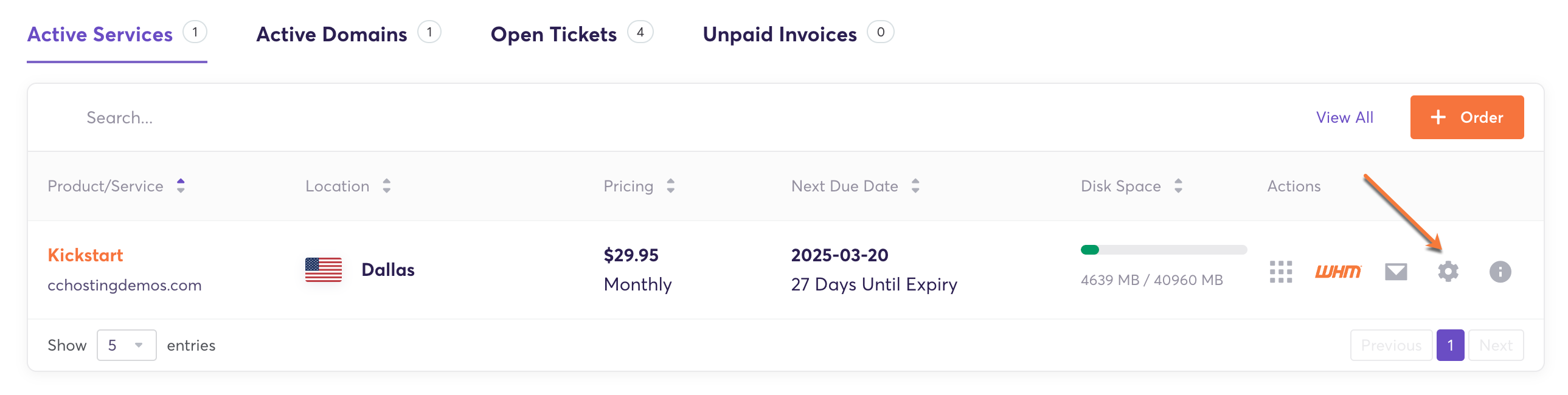Click the disk space usage bar
This screenshot has width=1568, height=395.
1162,250
